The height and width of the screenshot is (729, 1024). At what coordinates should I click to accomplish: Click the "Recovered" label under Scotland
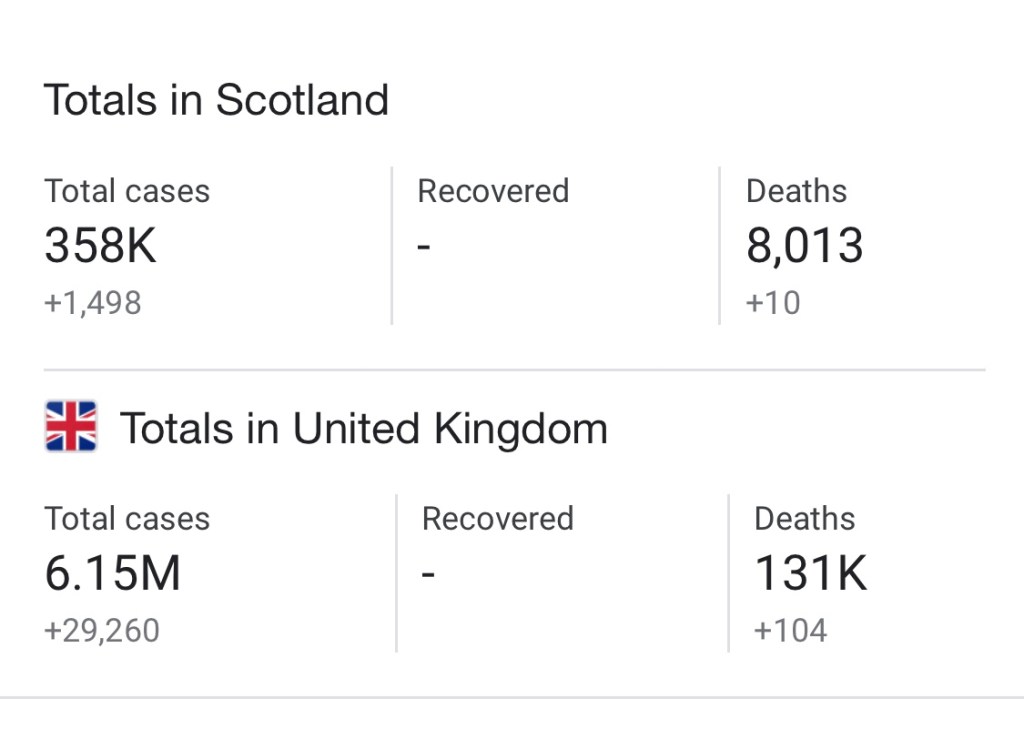pos(493,191)
